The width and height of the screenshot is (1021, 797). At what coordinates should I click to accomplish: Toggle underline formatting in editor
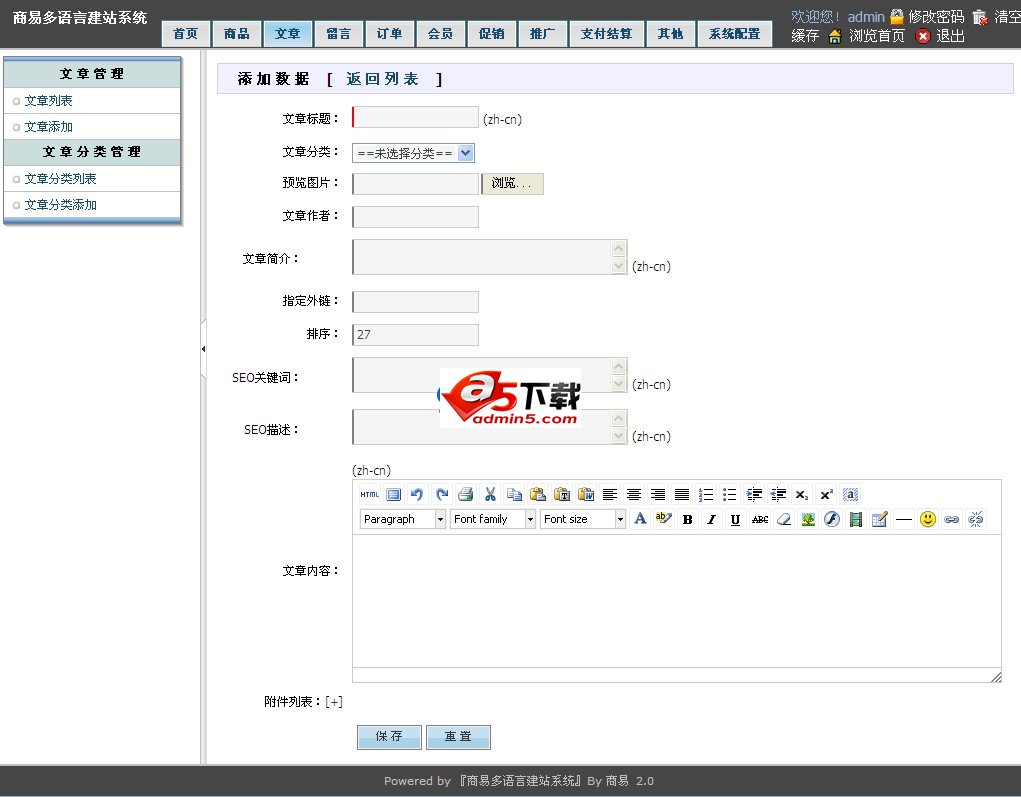[x=735, y=520]
